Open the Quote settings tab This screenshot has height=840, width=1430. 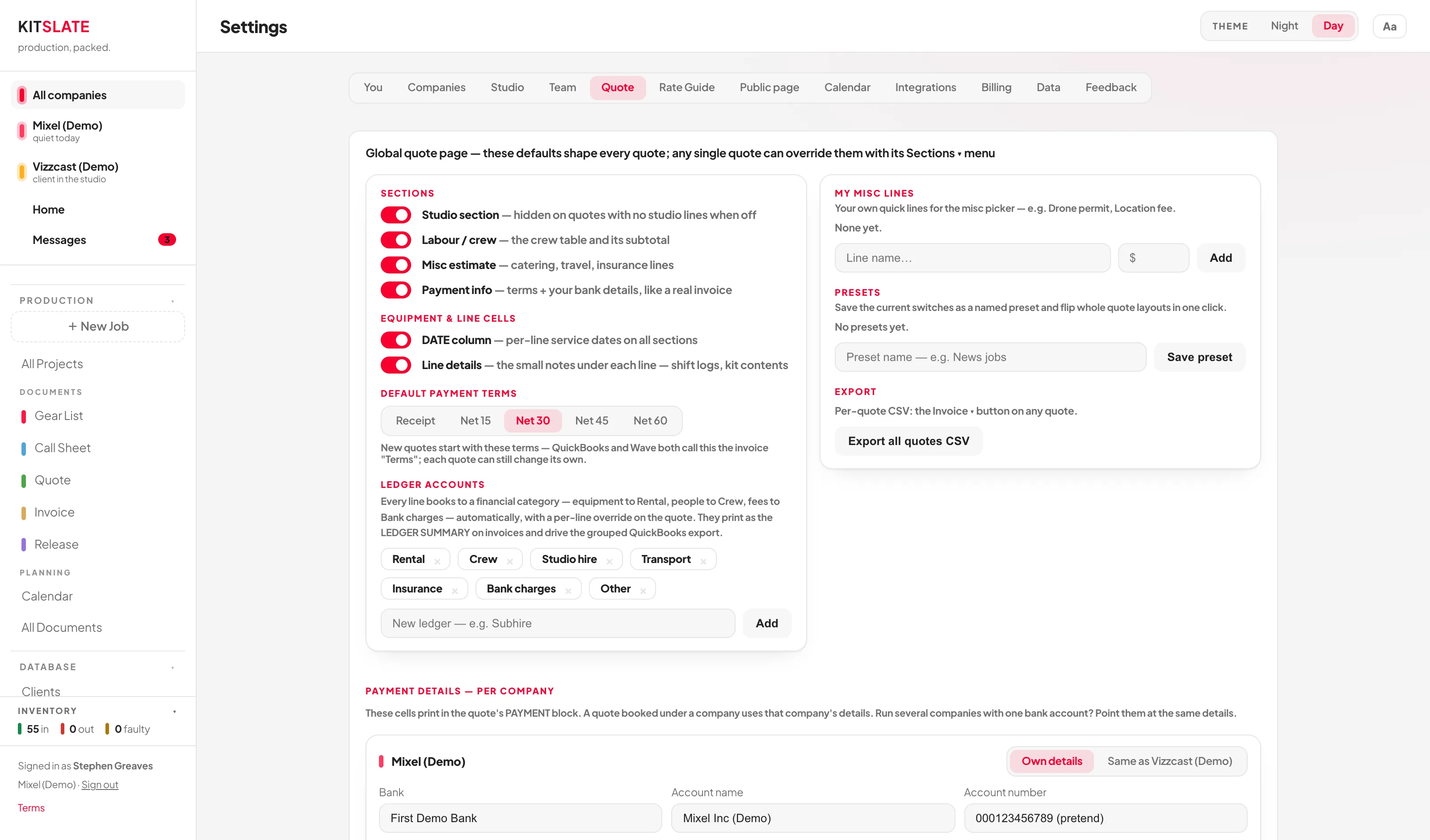coord(618,88)
